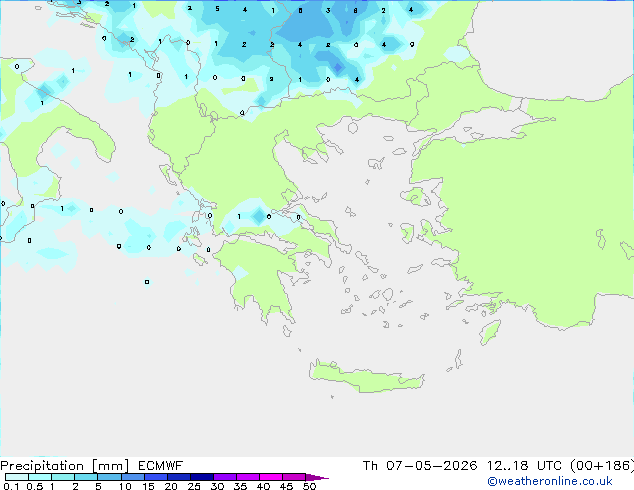Click the 0.1–0.5 mm palest cyan legend swatch

[x=17, y=477]
